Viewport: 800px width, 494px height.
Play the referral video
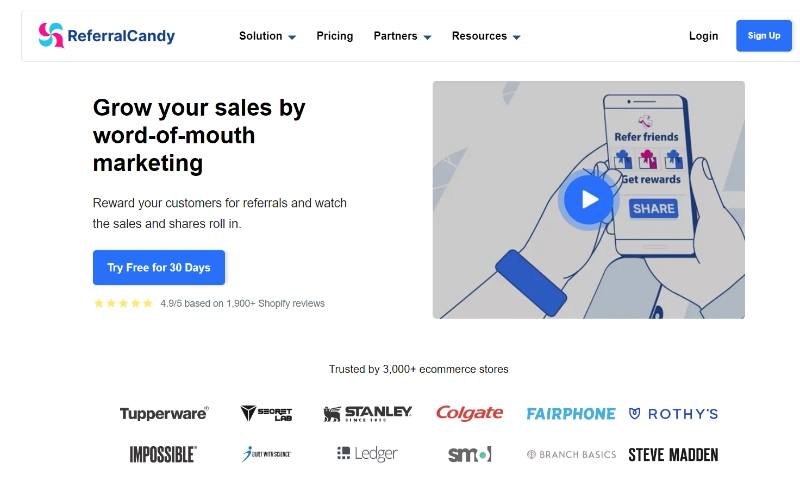[x=587, y=199]
